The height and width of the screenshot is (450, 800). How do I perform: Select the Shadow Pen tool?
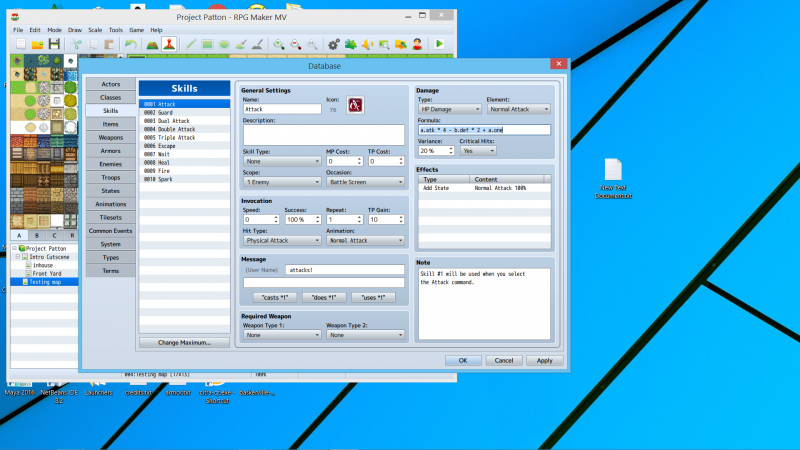click(x=257, y=44)
